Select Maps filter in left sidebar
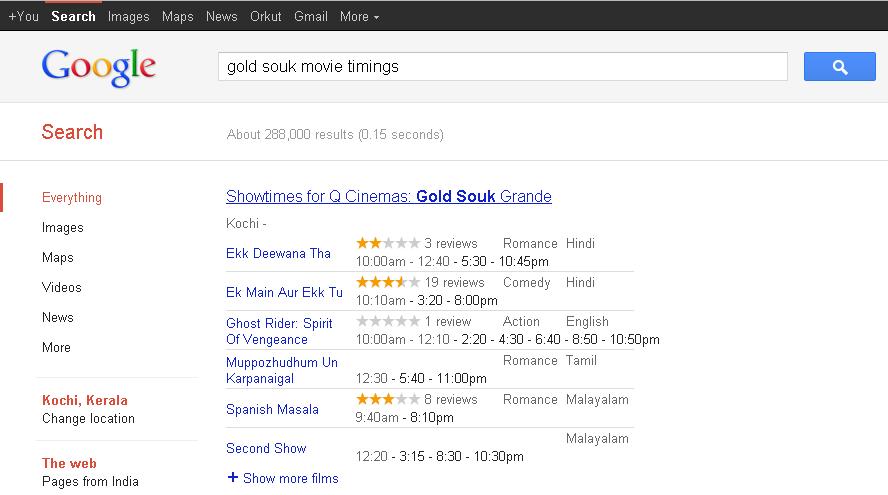Screen dimensions: 888x495 (x=57, y=257)
